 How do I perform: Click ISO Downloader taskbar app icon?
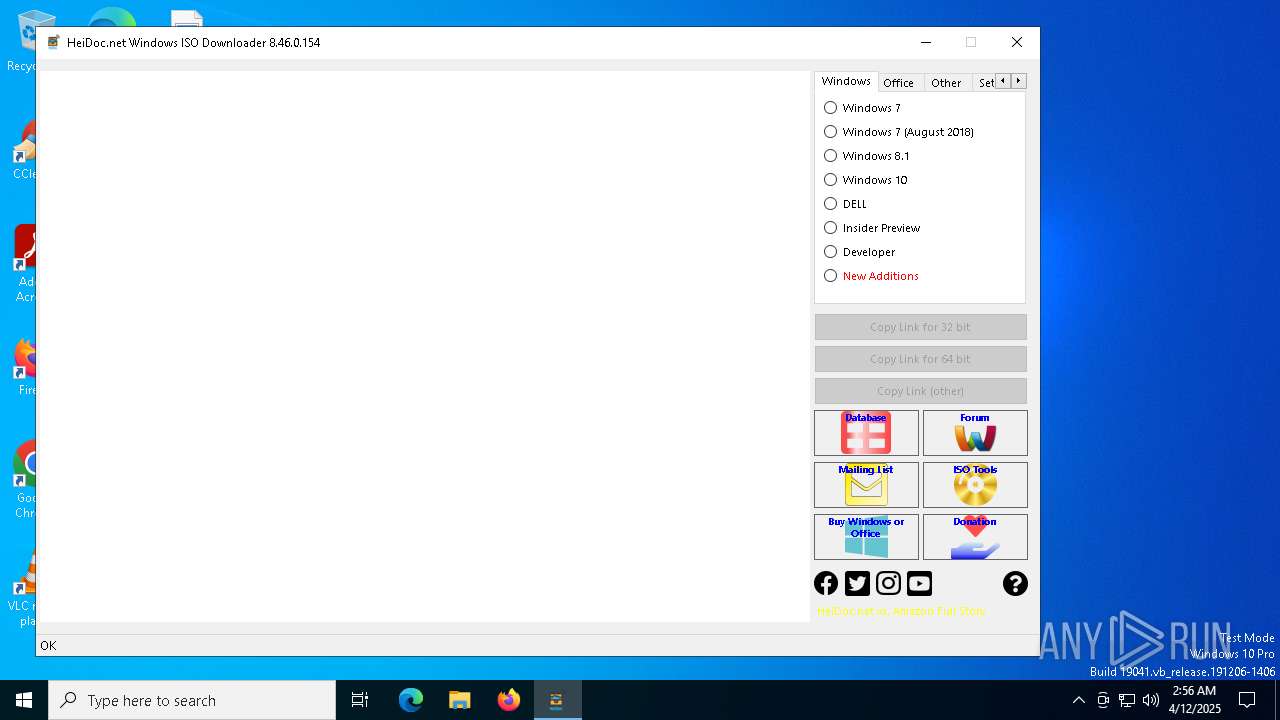point(557,700)
